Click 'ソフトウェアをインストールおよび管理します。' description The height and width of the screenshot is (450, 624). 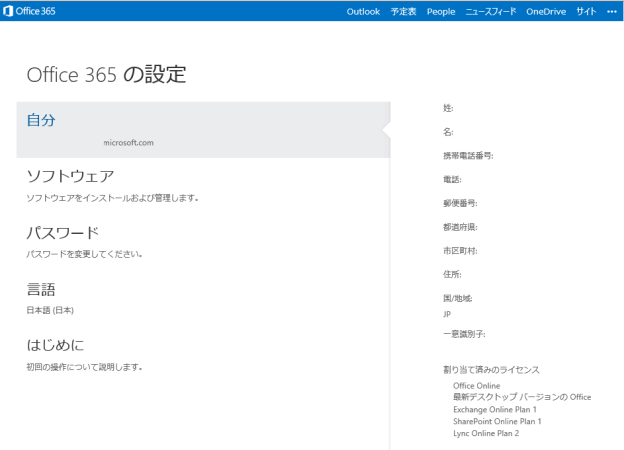112,198
